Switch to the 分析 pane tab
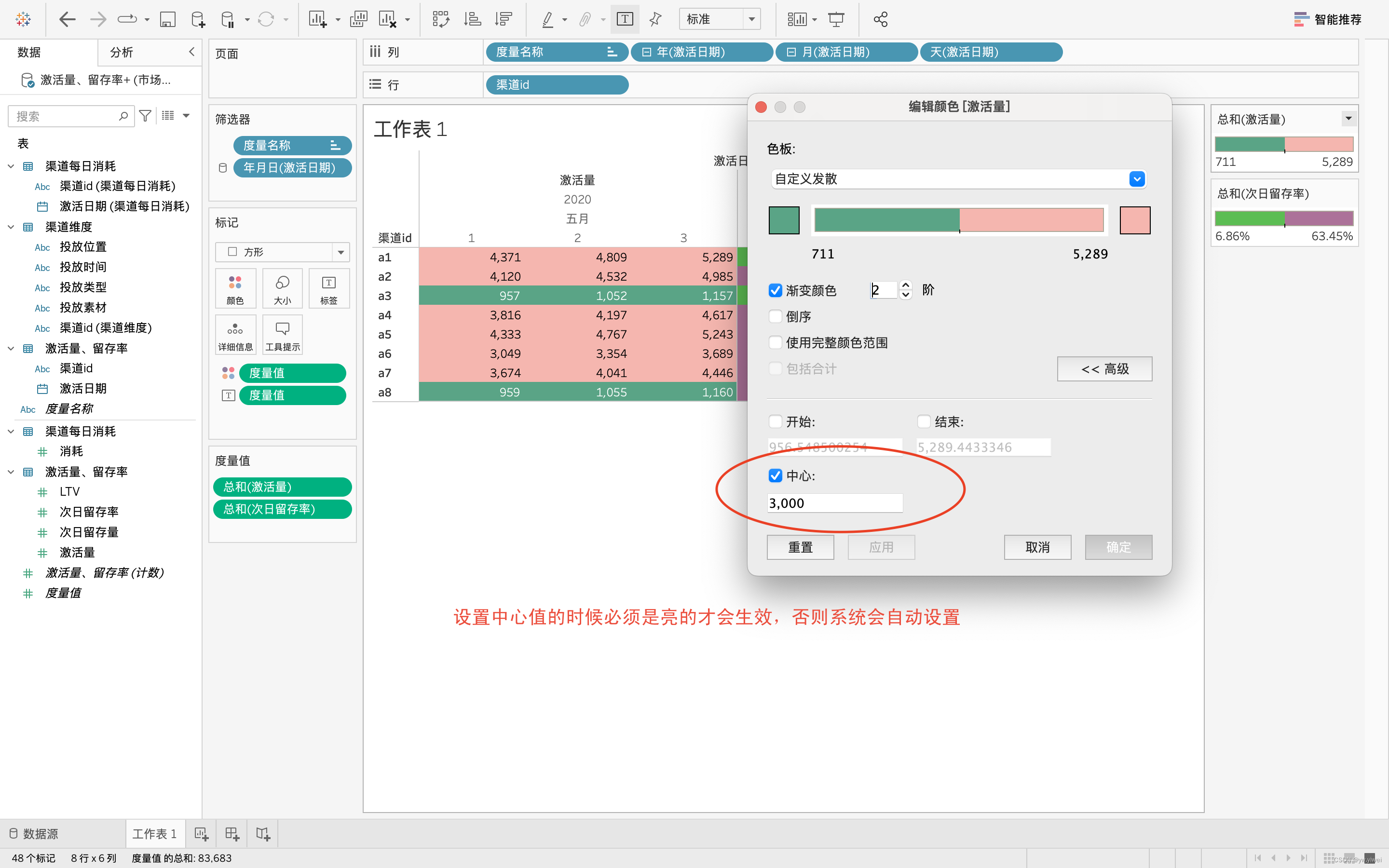 pos(121,52)
